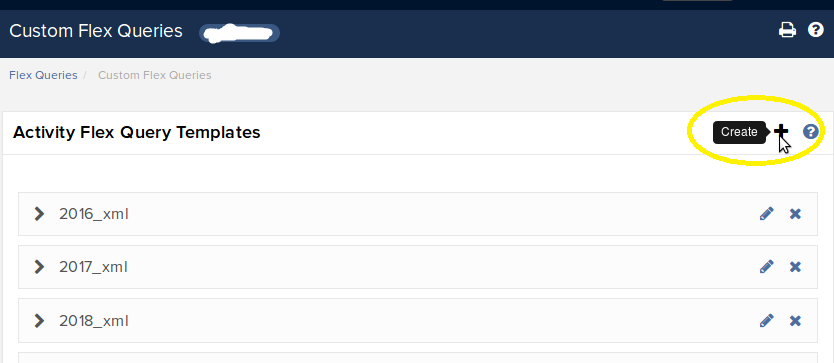Click the 2018_xml query name
This screenshot has height=363, width=834.
tap(94, 321)
